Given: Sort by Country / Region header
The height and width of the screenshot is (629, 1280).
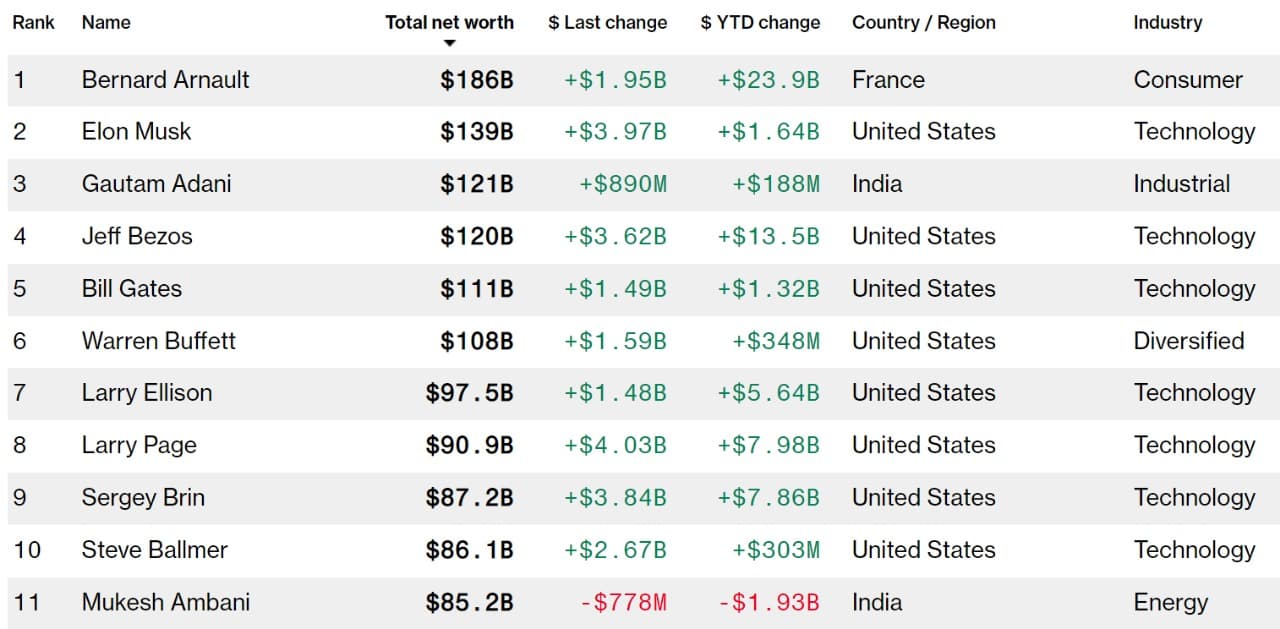Looking at the screenshot, I should click(923, 22).
